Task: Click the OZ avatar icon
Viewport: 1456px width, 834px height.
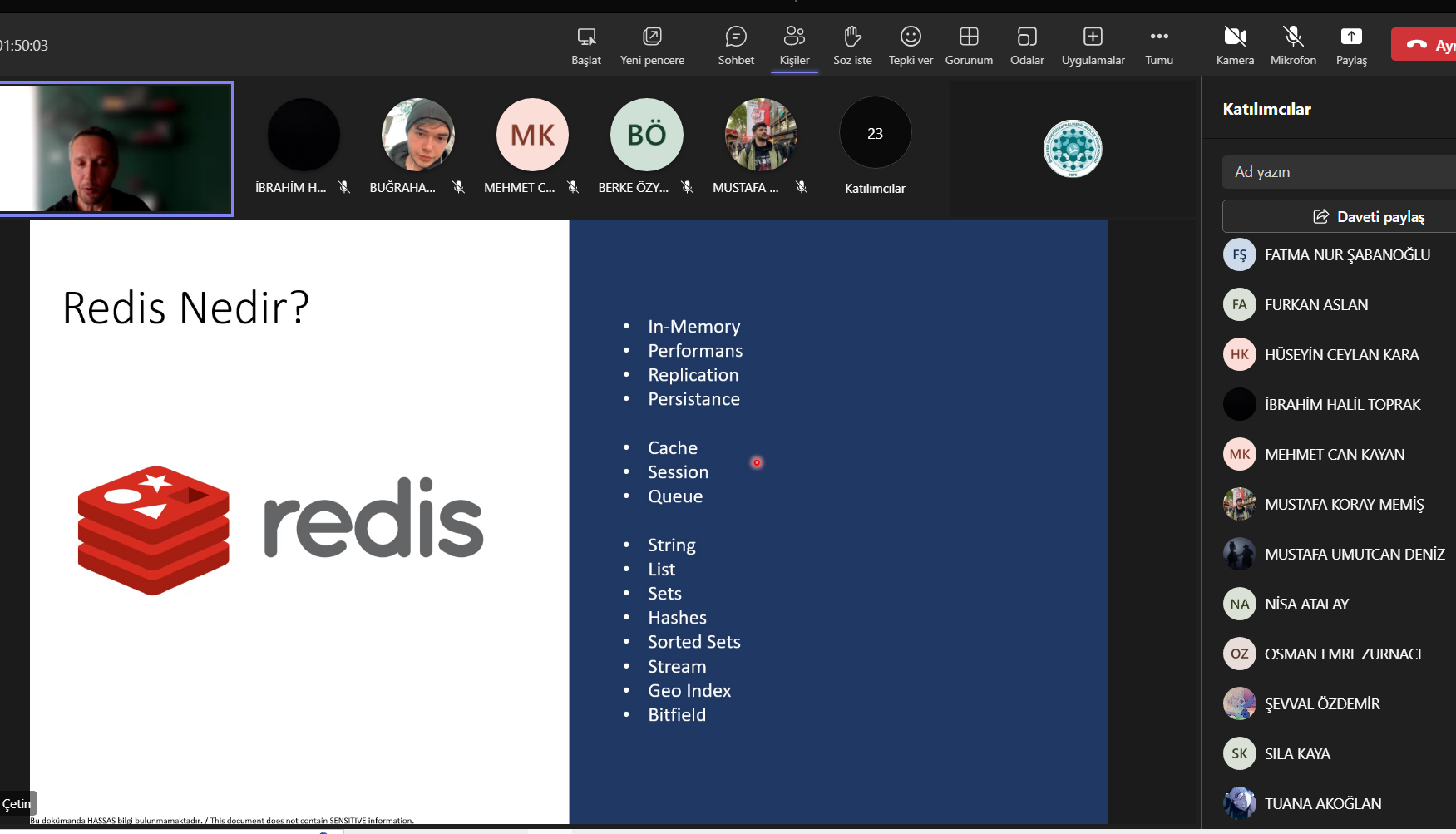Action: 1239,654
